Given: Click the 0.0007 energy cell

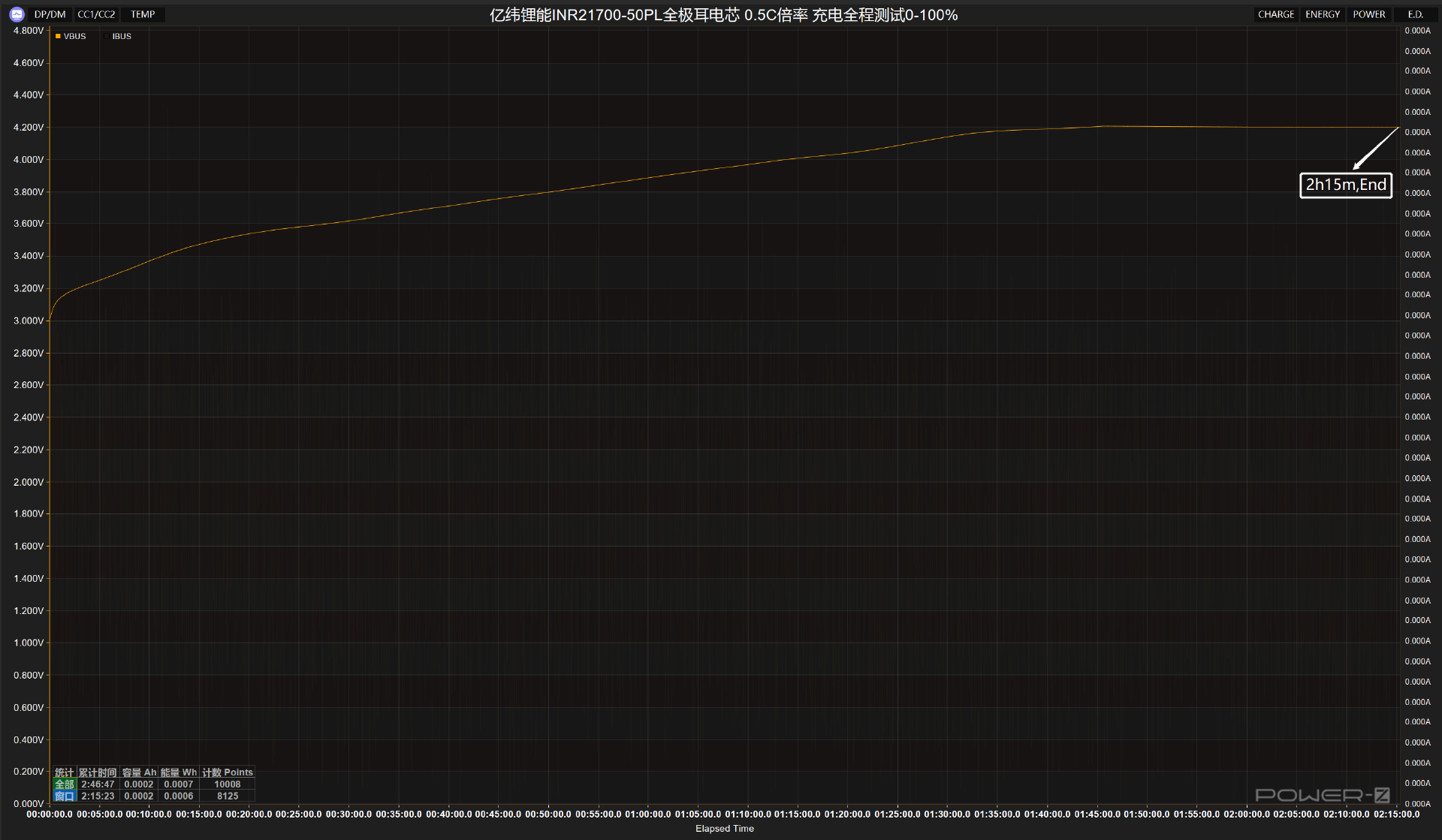Looking at the screenshot, I should 179,784.
